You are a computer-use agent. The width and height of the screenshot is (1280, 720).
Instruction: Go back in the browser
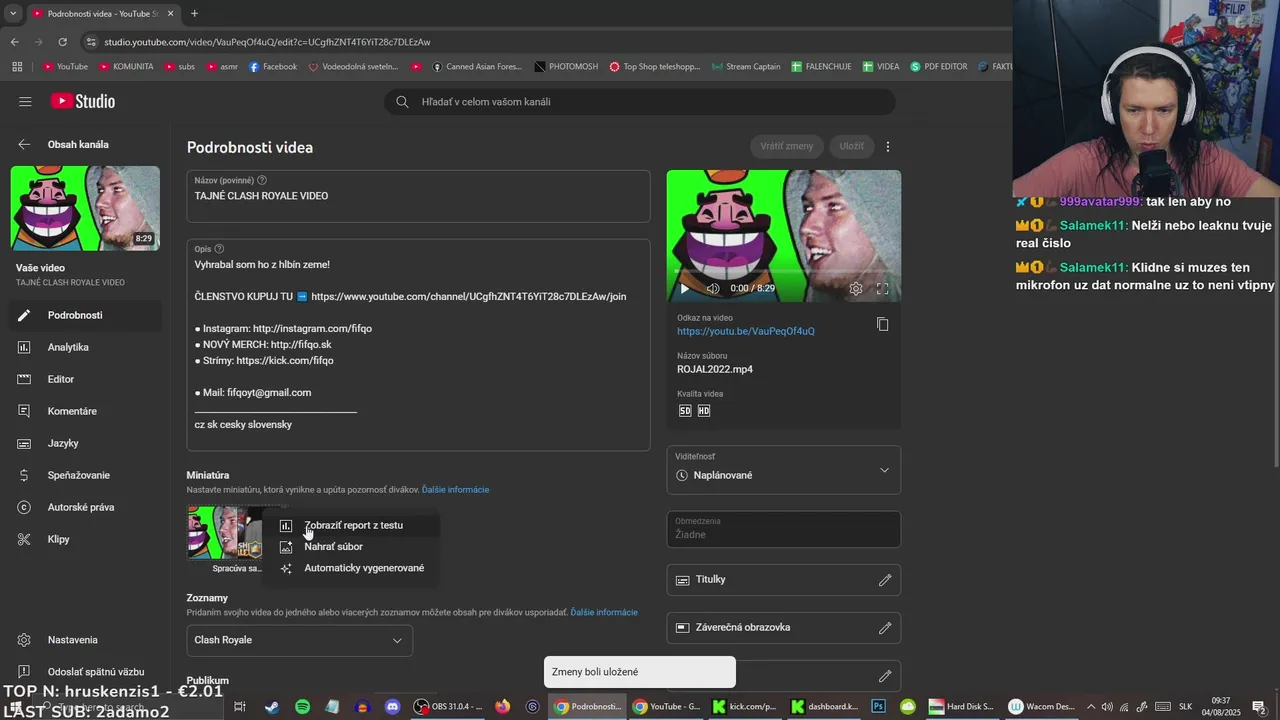pyautogui.click(x=14, y=42)
